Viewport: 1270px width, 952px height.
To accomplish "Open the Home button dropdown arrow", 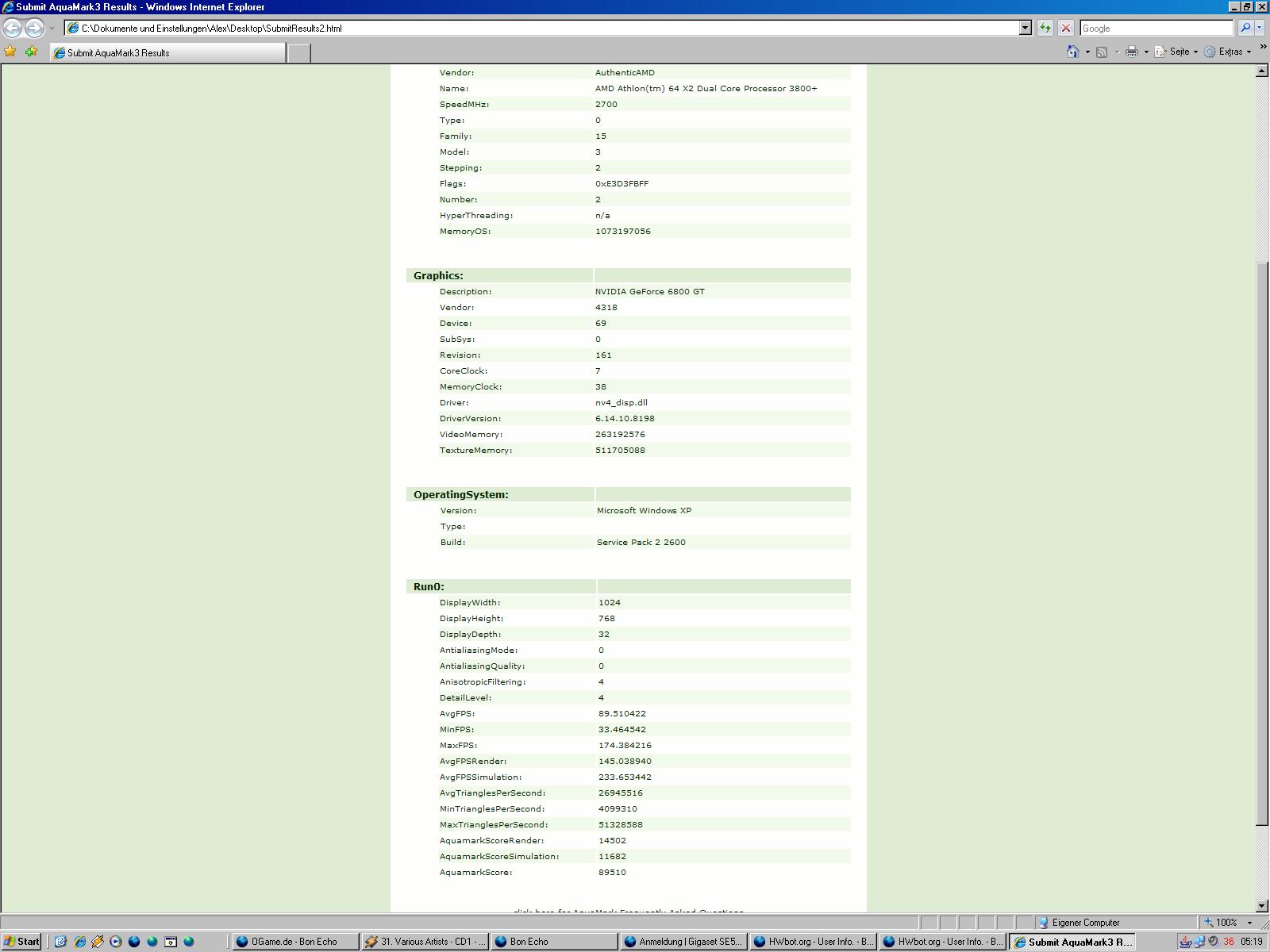I will (x=1087, y=52).
